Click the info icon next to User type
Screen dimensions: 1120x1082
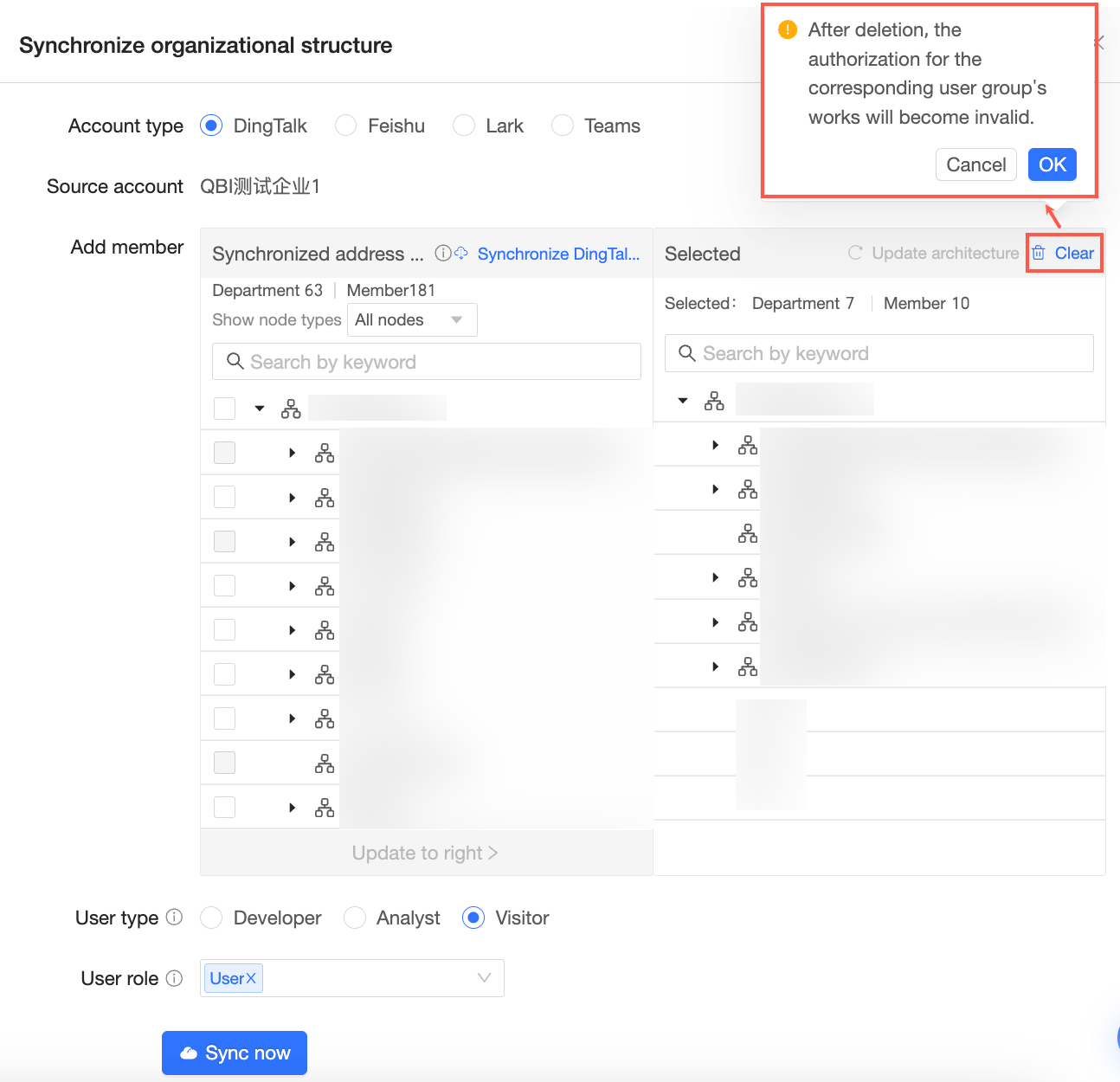(x=174, y=917)
